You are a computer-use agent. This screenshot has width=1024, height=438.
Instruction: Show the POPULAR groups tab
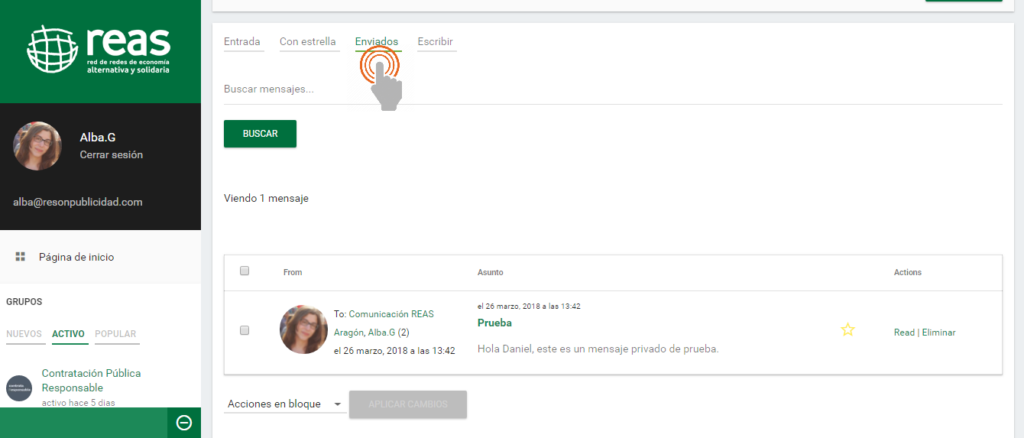point(117,334)
